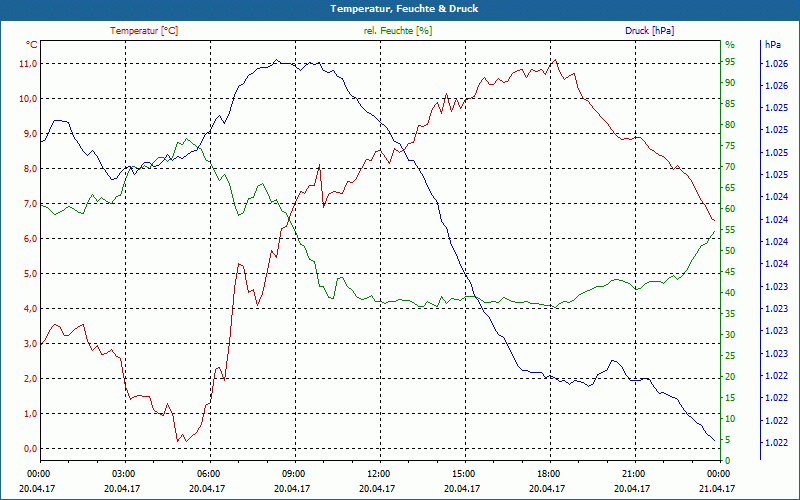
Task: Click the '21.04.17' date label
Action: click(x=717, y=488)
